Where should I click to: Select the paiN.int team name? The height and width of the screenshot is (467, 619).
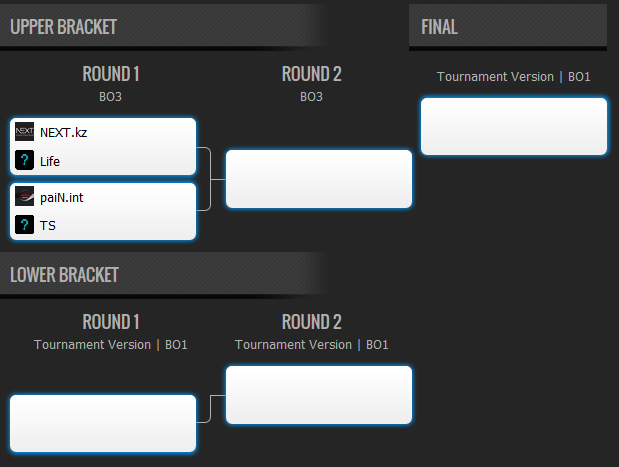pos(62,197)
